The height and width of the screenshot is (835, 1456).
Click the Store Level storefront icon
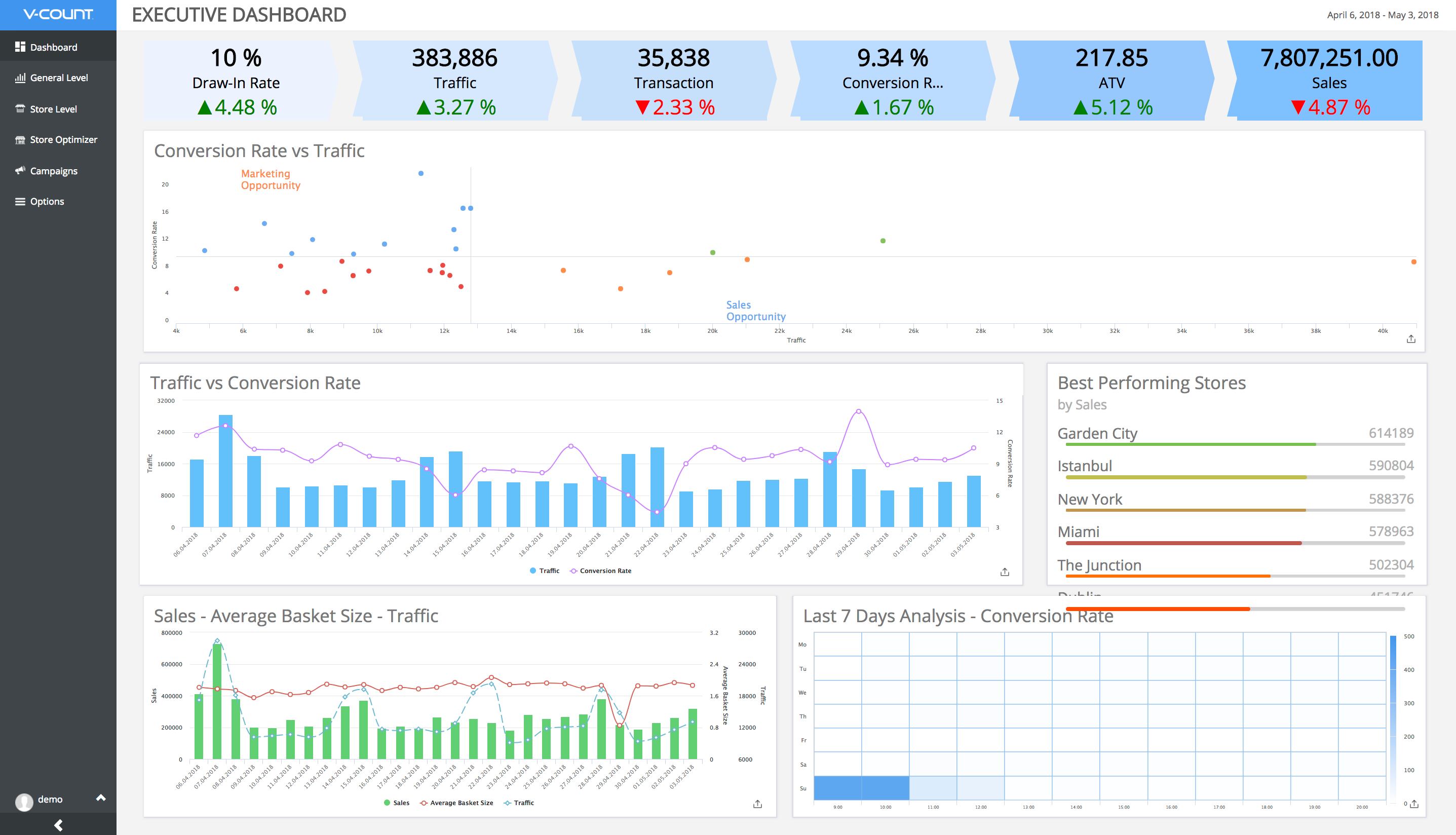pyautogui.click(x=20, y=109)
